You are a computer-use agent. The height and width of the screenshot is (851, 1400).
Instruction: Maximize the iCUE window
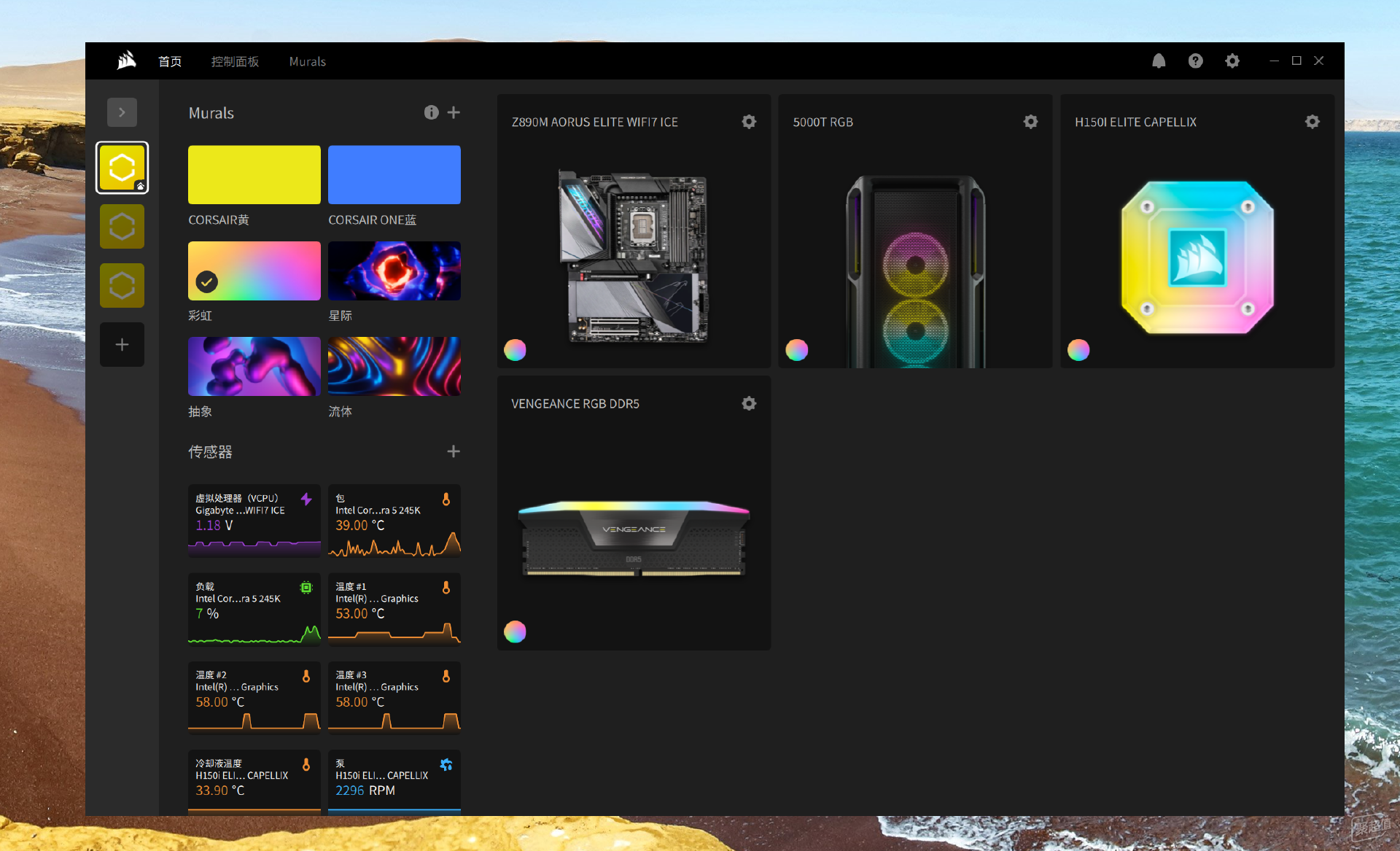click(1296, 61)
